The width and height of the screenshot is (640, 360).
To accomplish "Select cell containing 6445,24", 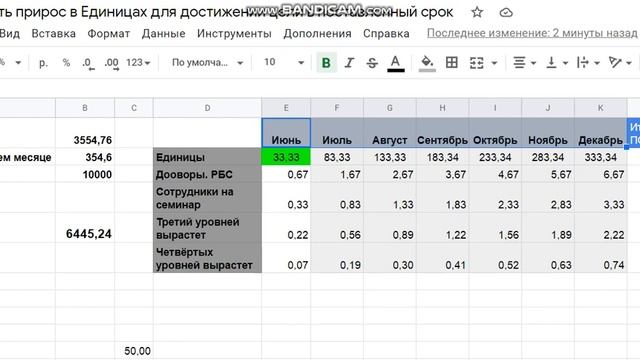I will coord(85,228).
